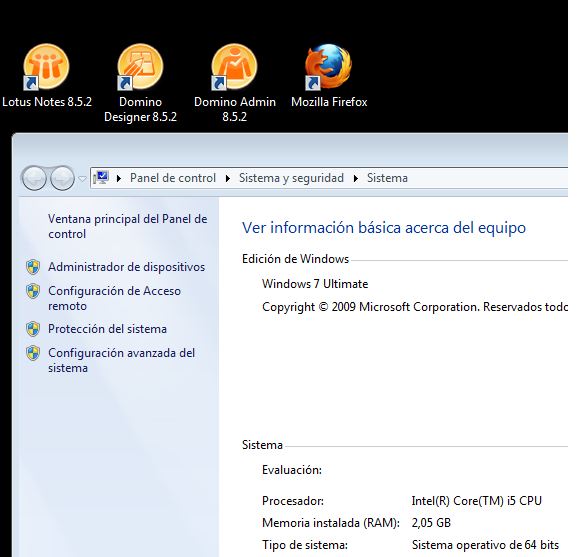Click the Procesador label
The width and height of the screenshot is (579, 557).
293,501
